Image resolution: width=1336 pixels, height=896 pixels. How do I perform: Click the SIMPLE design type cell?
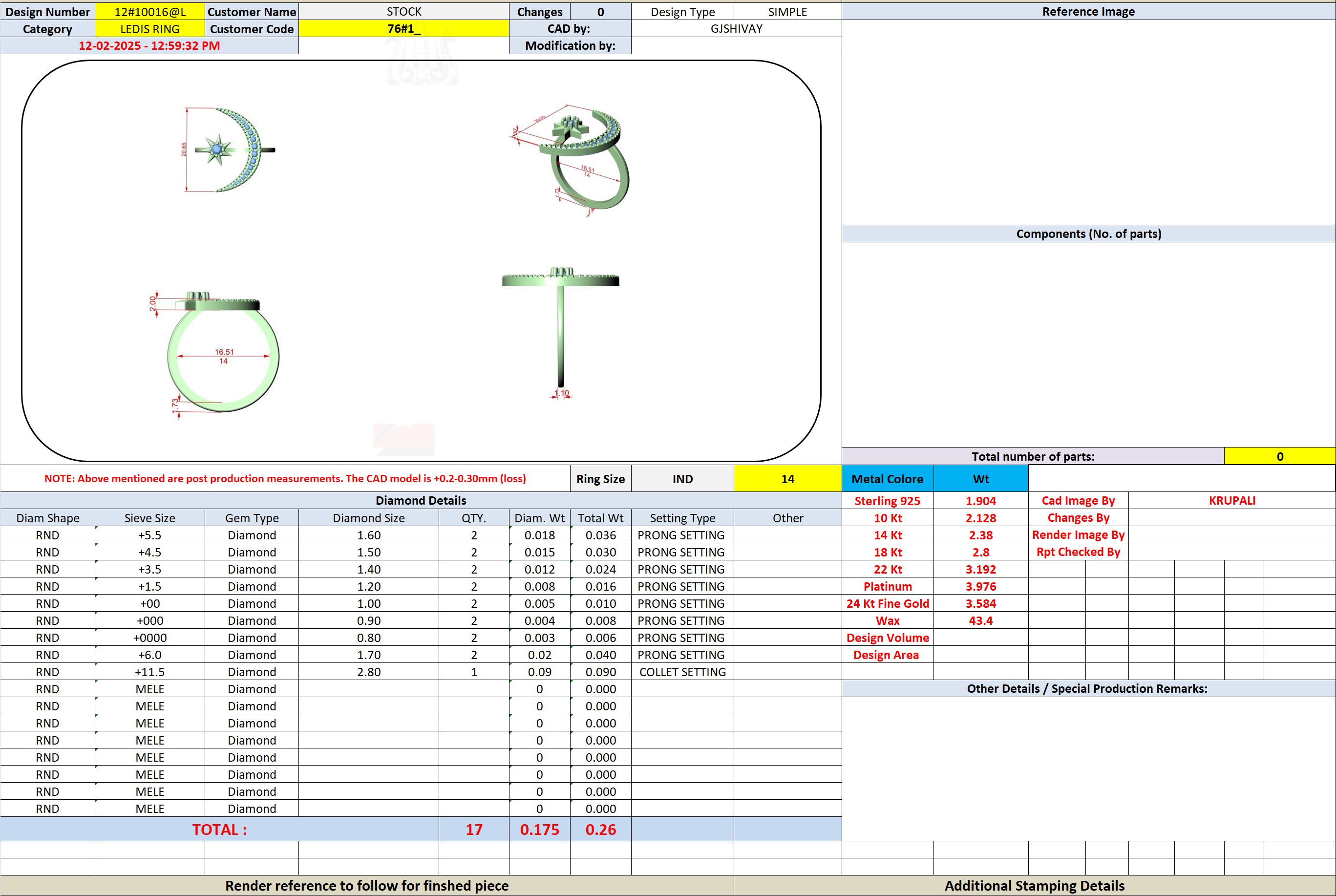[x=787, y=11]
